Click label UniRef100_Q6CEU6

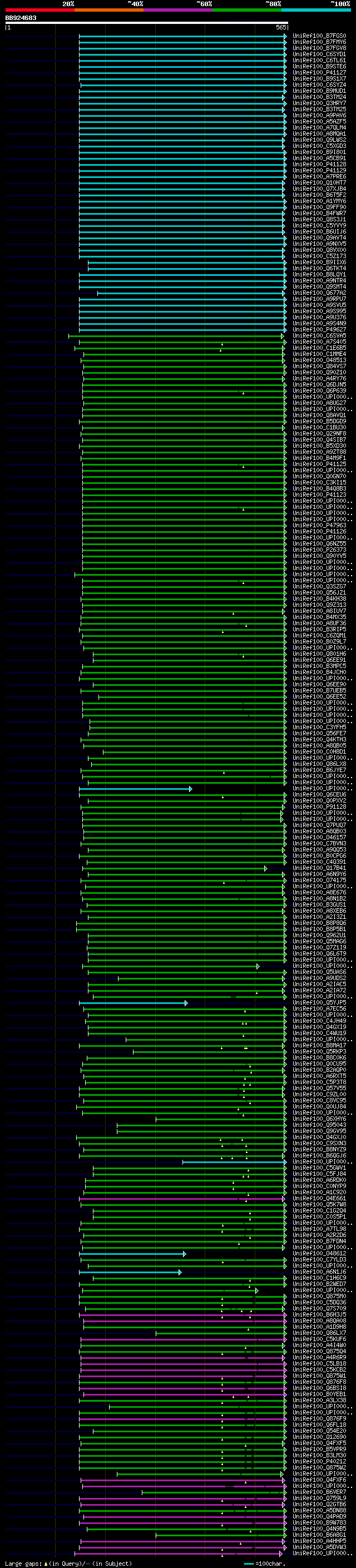319,794
